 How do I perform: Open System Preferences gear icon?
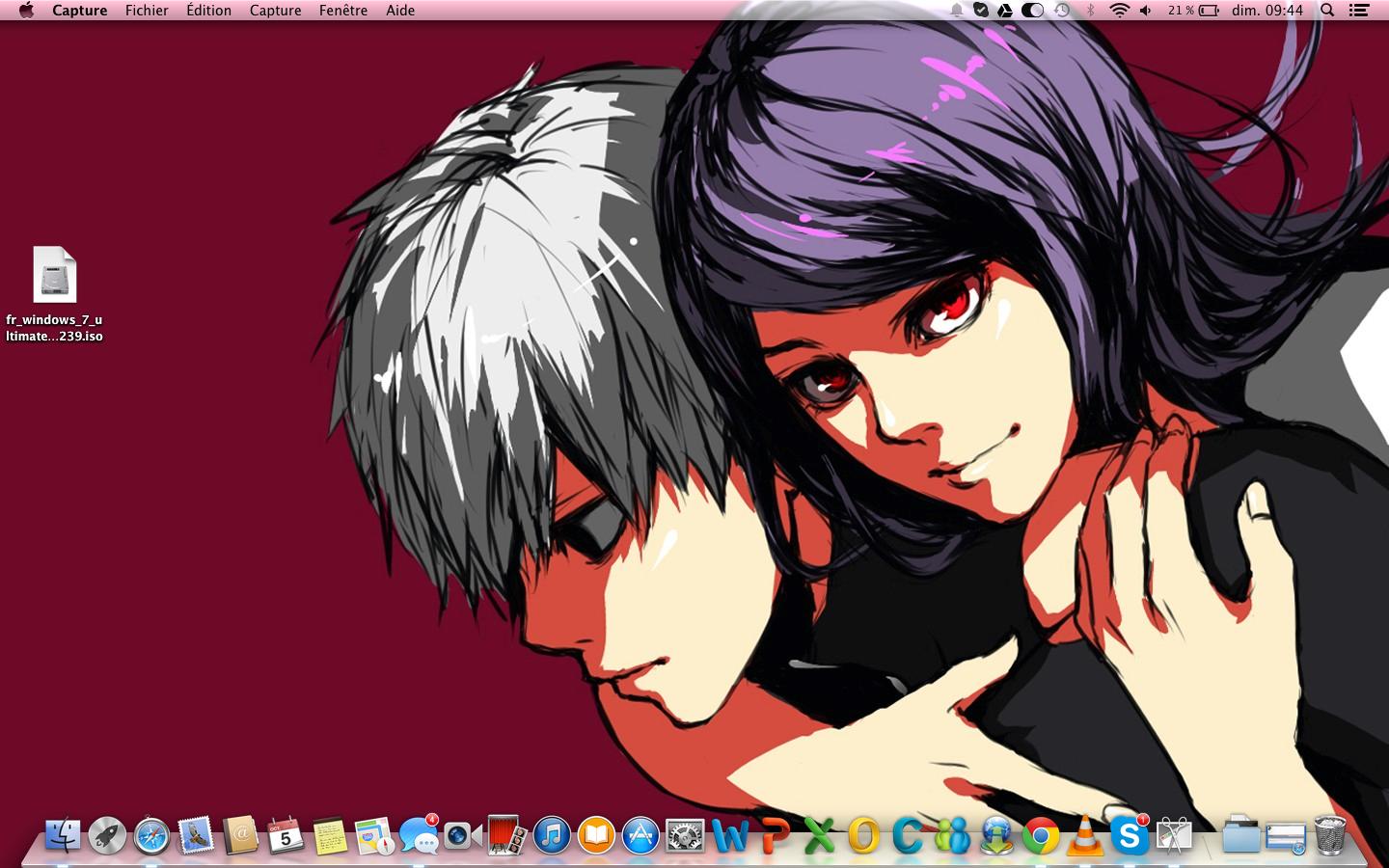click(685, 835)
